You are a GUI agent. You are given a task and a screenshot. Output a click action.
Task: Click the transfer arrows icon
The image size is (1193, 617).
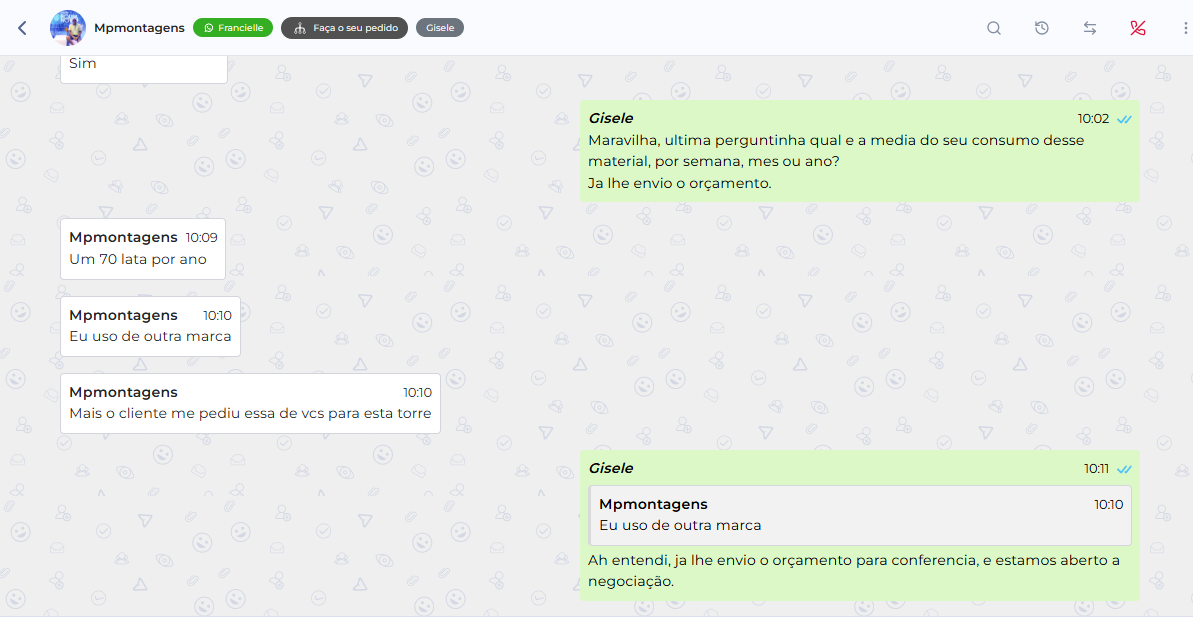[x=1090, y=28]
